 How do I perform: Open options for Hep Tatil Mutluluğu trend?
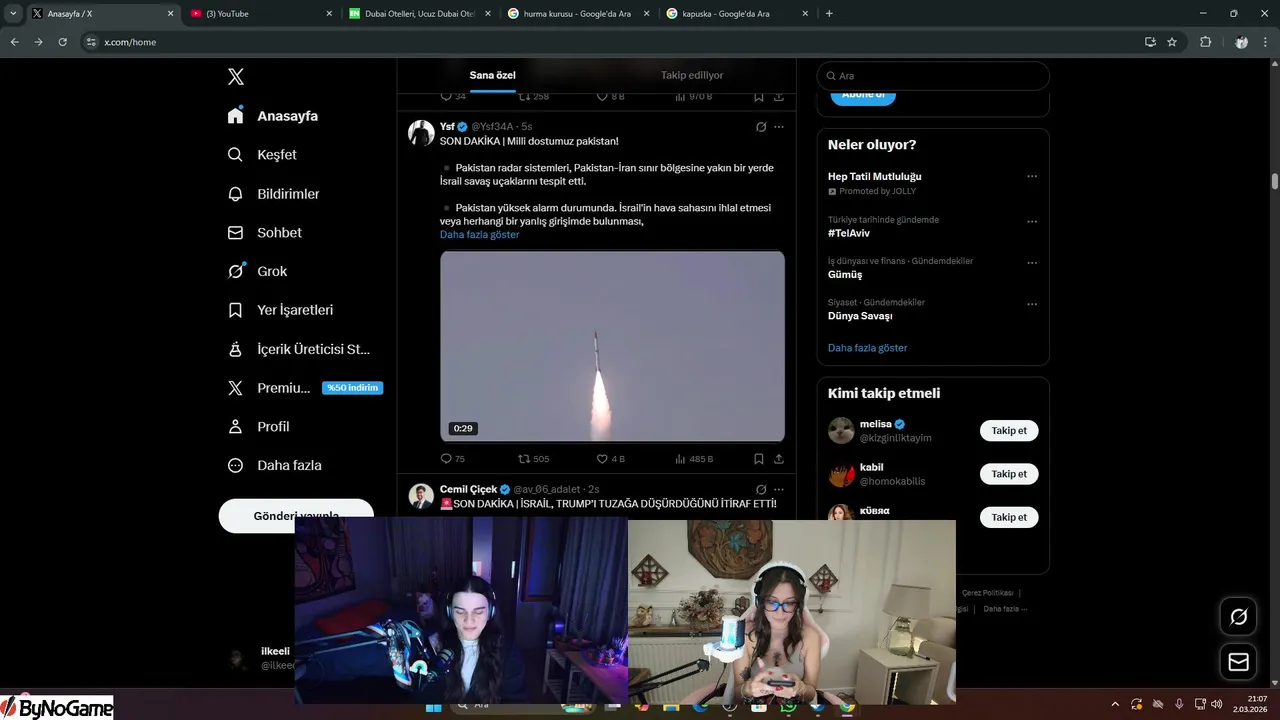pyautogui.click(x=1032, y=177)
